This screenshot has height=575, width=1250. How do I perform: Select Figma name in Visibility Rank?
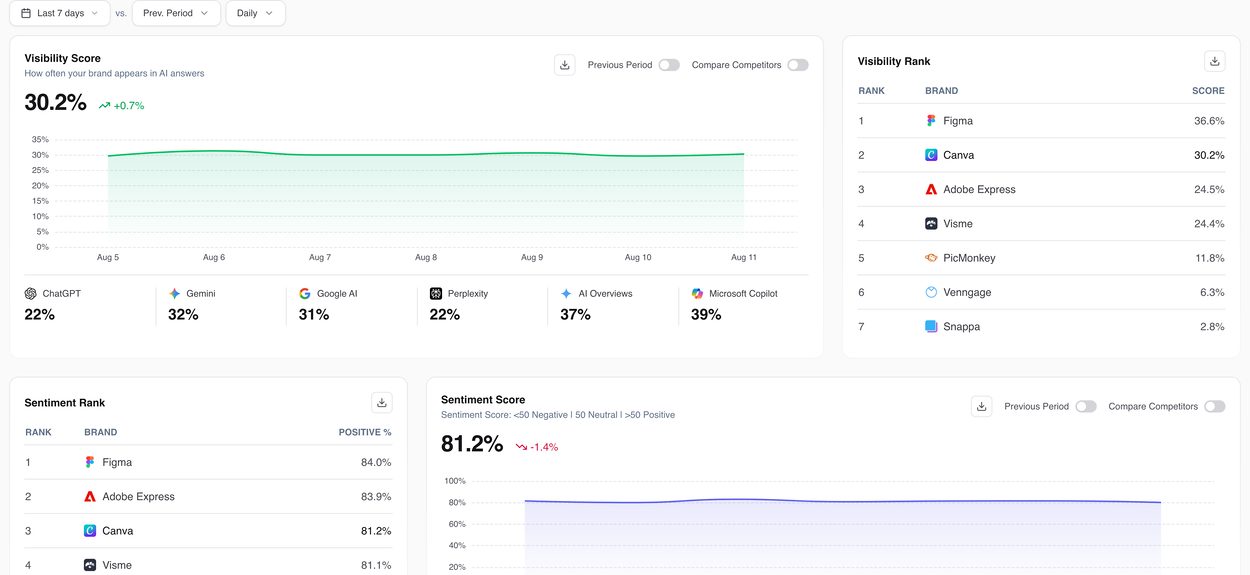(958, 121)
